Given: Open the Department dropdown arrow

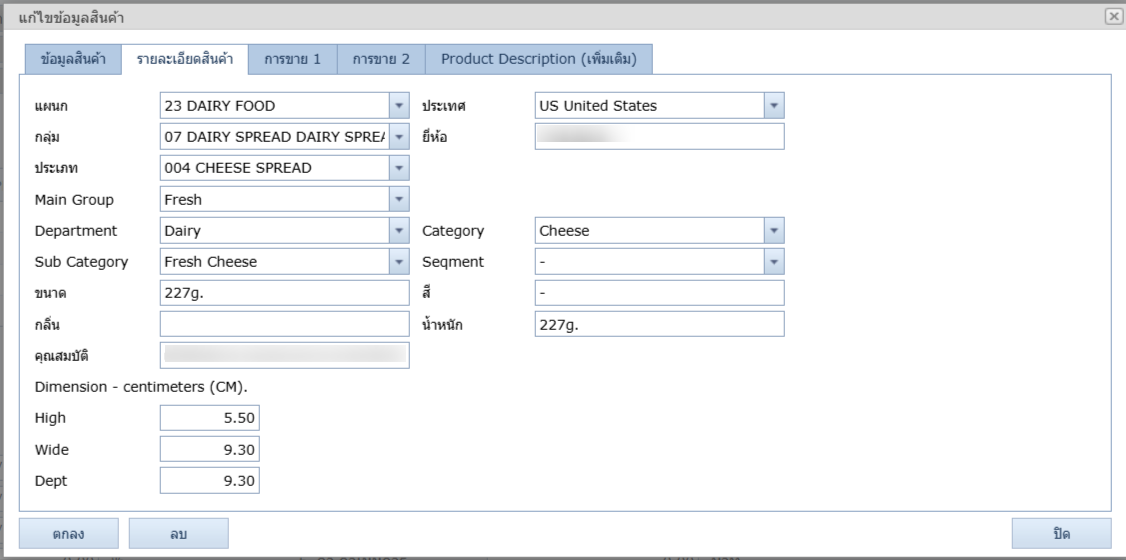Looking at the screenshot, I should (x=399, y=231).
